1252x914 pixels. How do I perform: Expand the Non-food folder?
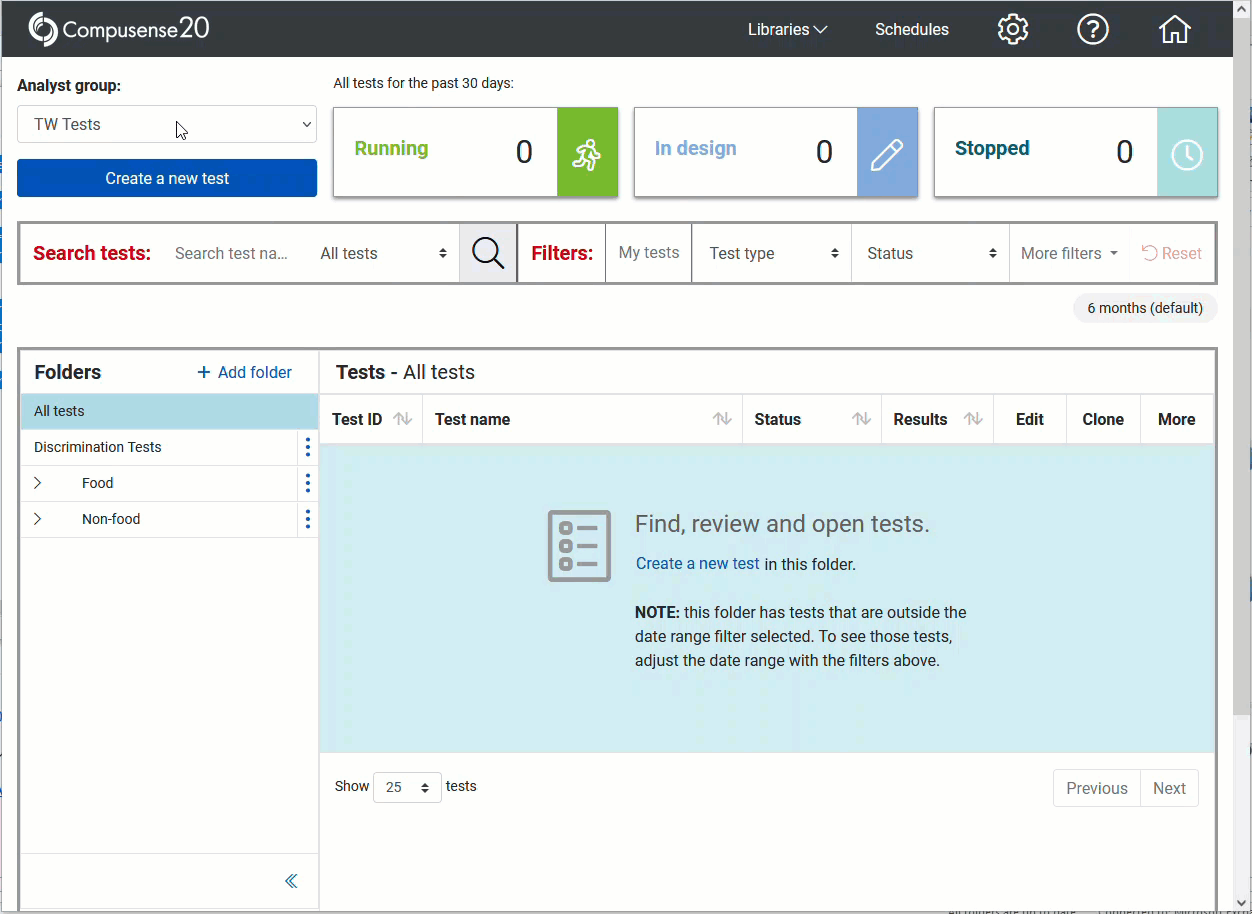(x=38, y=519)
